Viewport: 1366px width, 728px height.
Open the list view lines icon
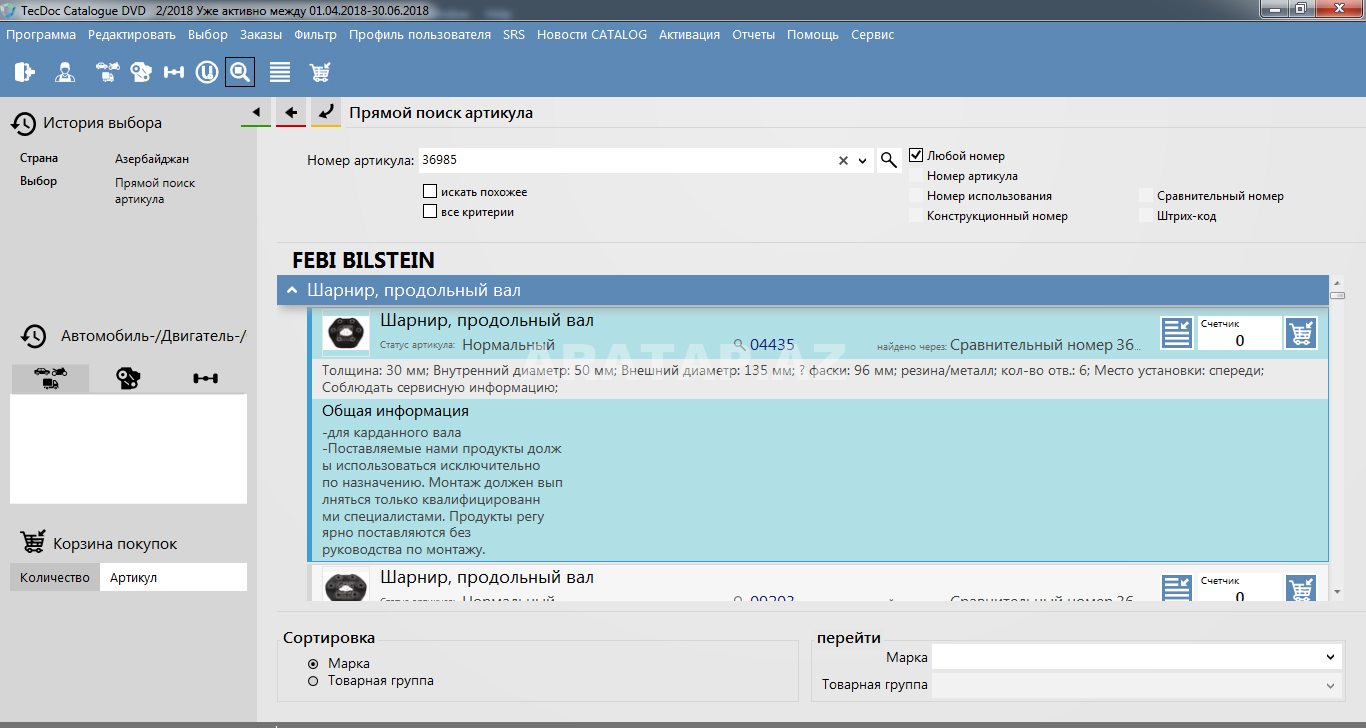(280, 72)
